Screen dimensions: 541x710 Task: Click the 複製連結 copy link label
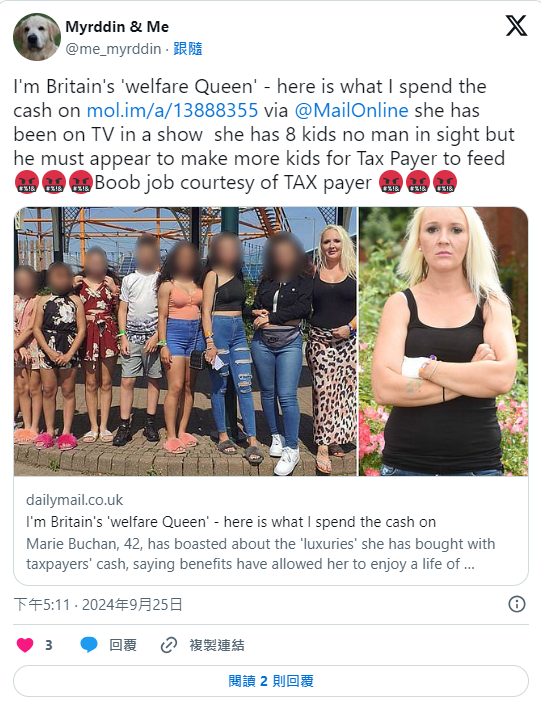pos(217,645)
